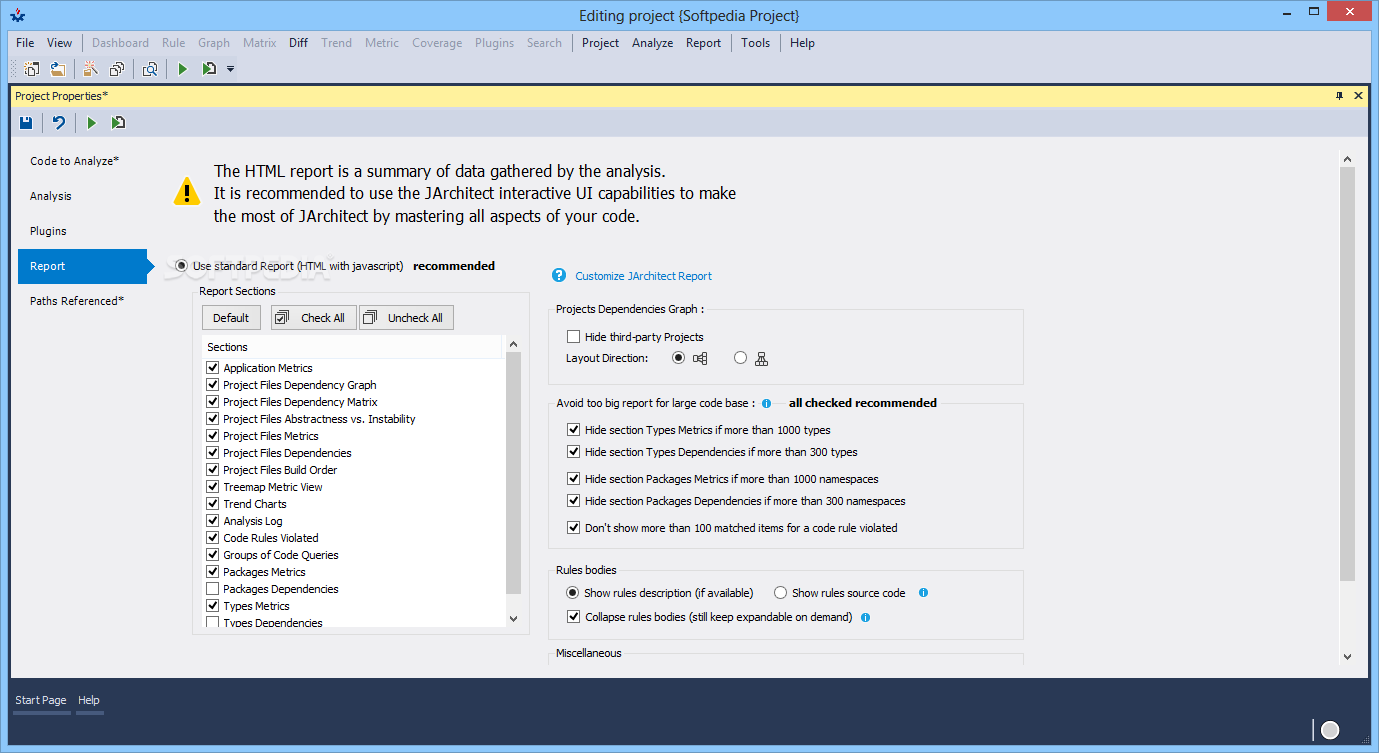The height and width of the screenshot is (753, 1379).
Task: Click Sections list scroll up arrow
Action: [x=514, y=345]
